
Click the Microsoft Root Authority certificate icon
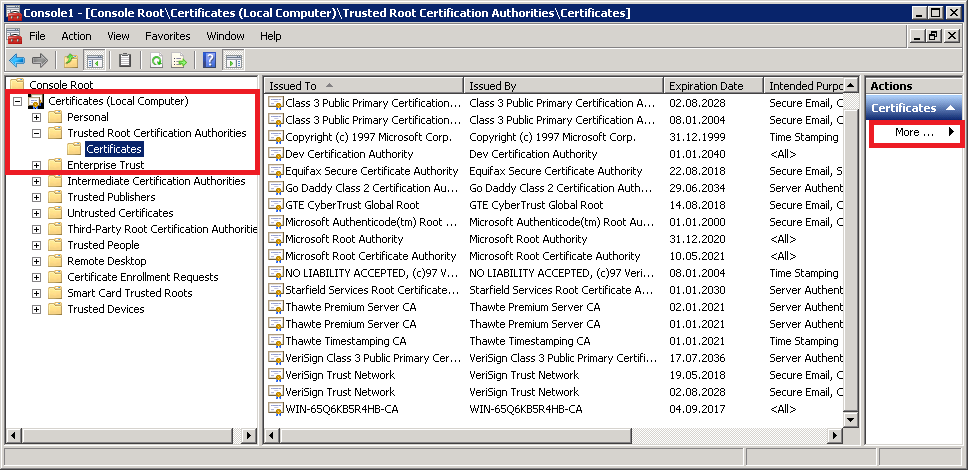275,239
